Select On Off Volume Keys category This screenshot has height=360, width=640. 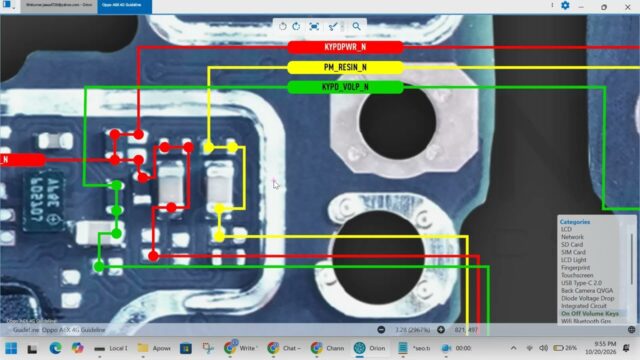590,313
